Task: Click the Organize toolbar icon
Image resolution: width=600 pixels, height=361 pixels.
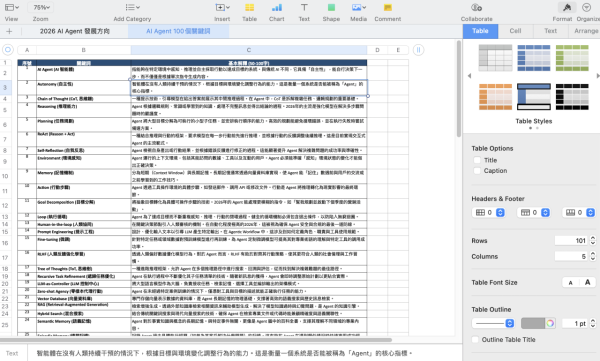Action: 586,7
